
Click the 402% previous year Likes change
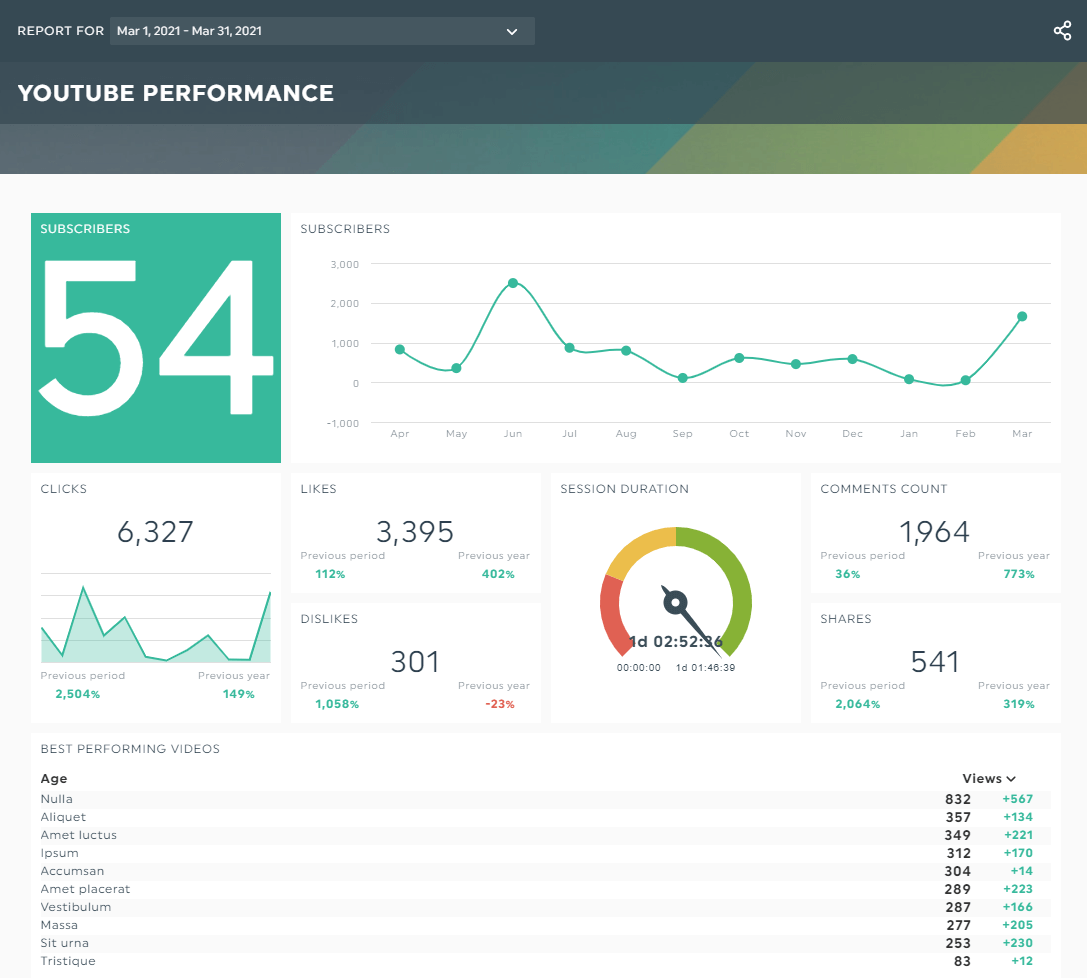tap(498, 575)
